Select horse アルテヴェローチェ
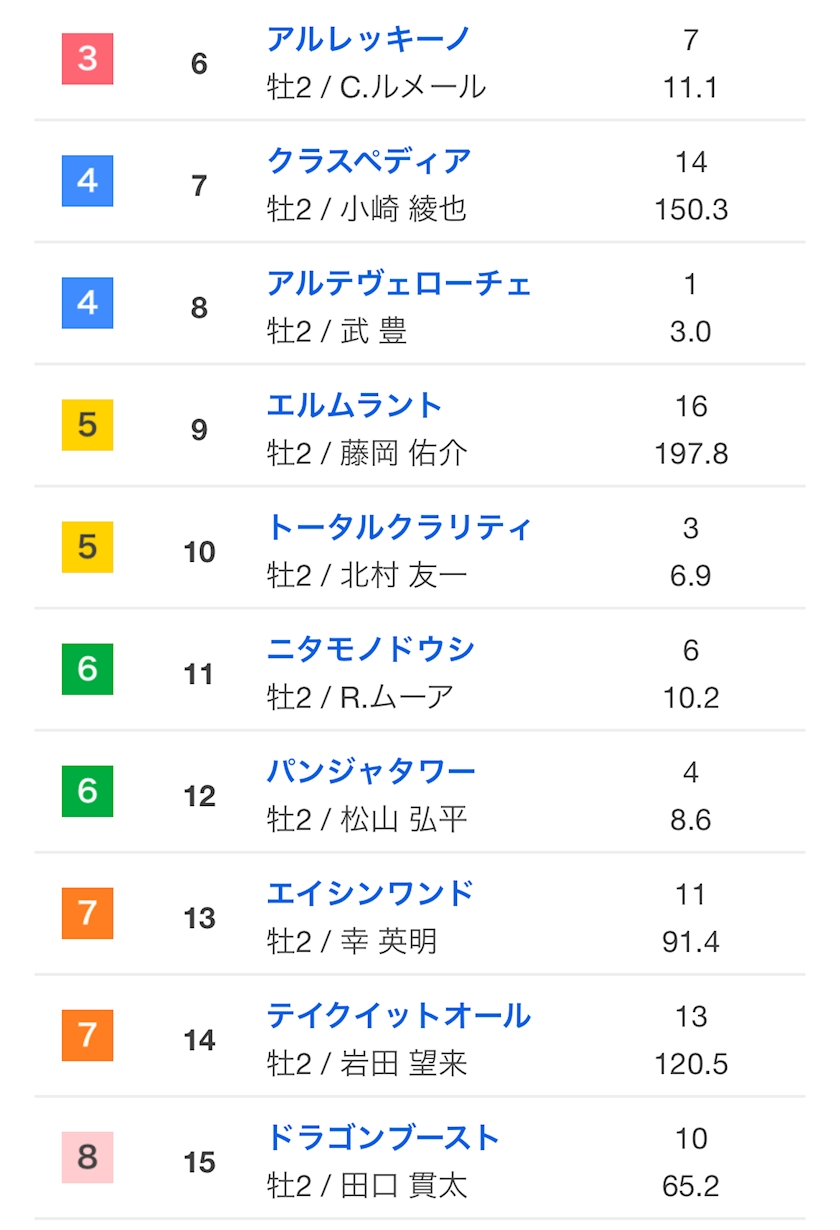The image size is (840, 1230). pos(398,284)
